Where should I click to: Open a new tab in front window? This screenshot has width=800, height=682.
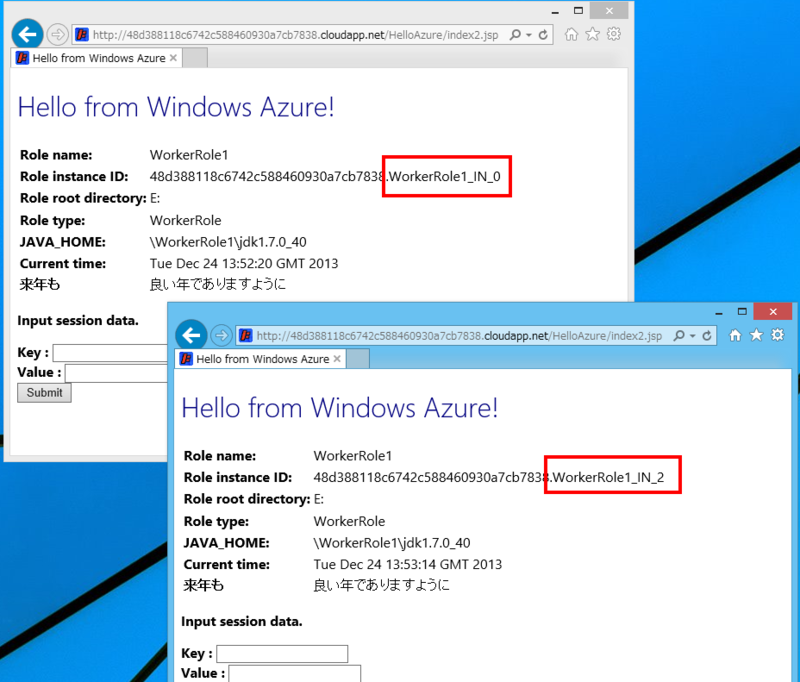[x=358, y=359]
